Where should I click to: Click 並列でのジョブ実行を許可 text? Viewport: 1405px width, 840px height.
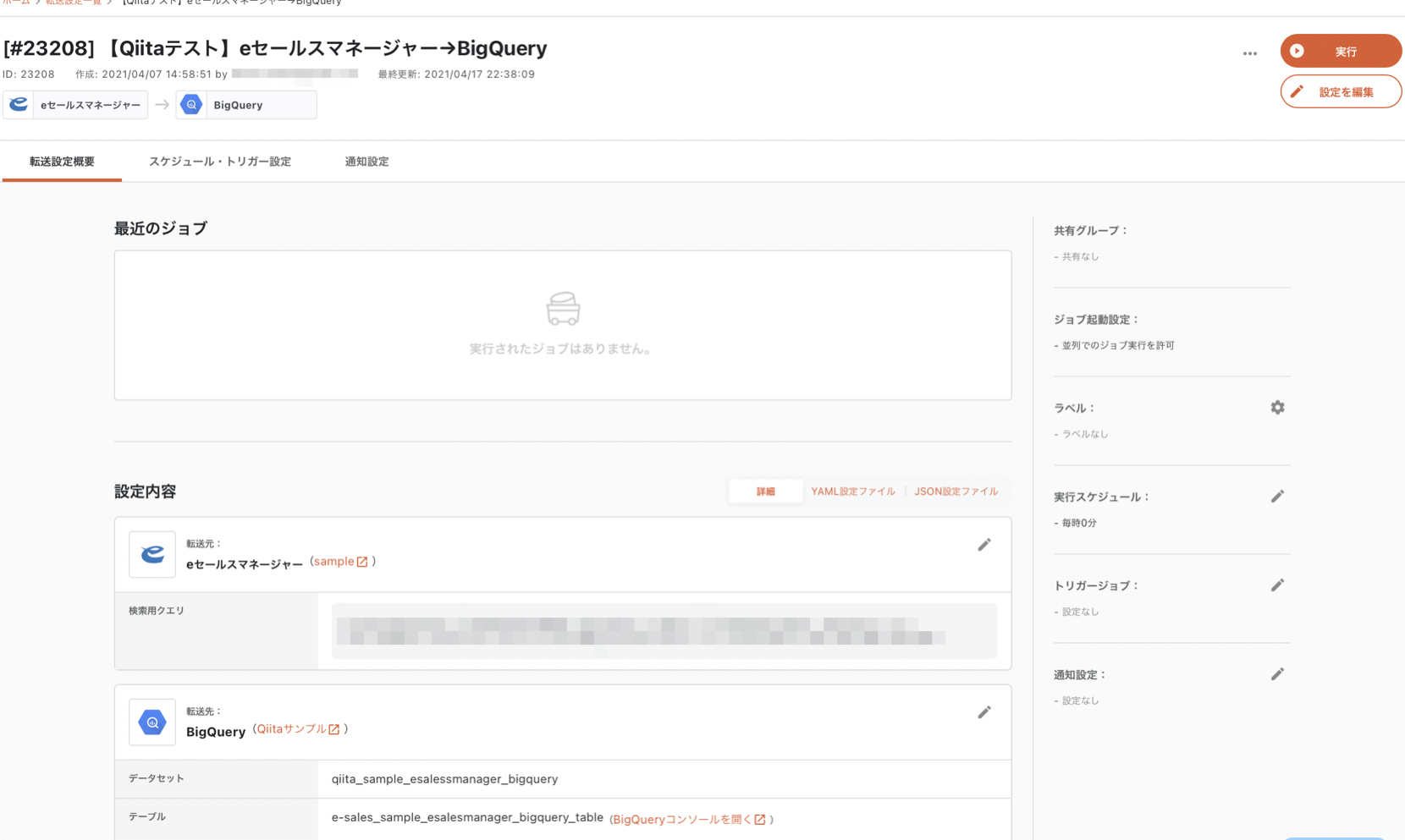coord(1118,345)
